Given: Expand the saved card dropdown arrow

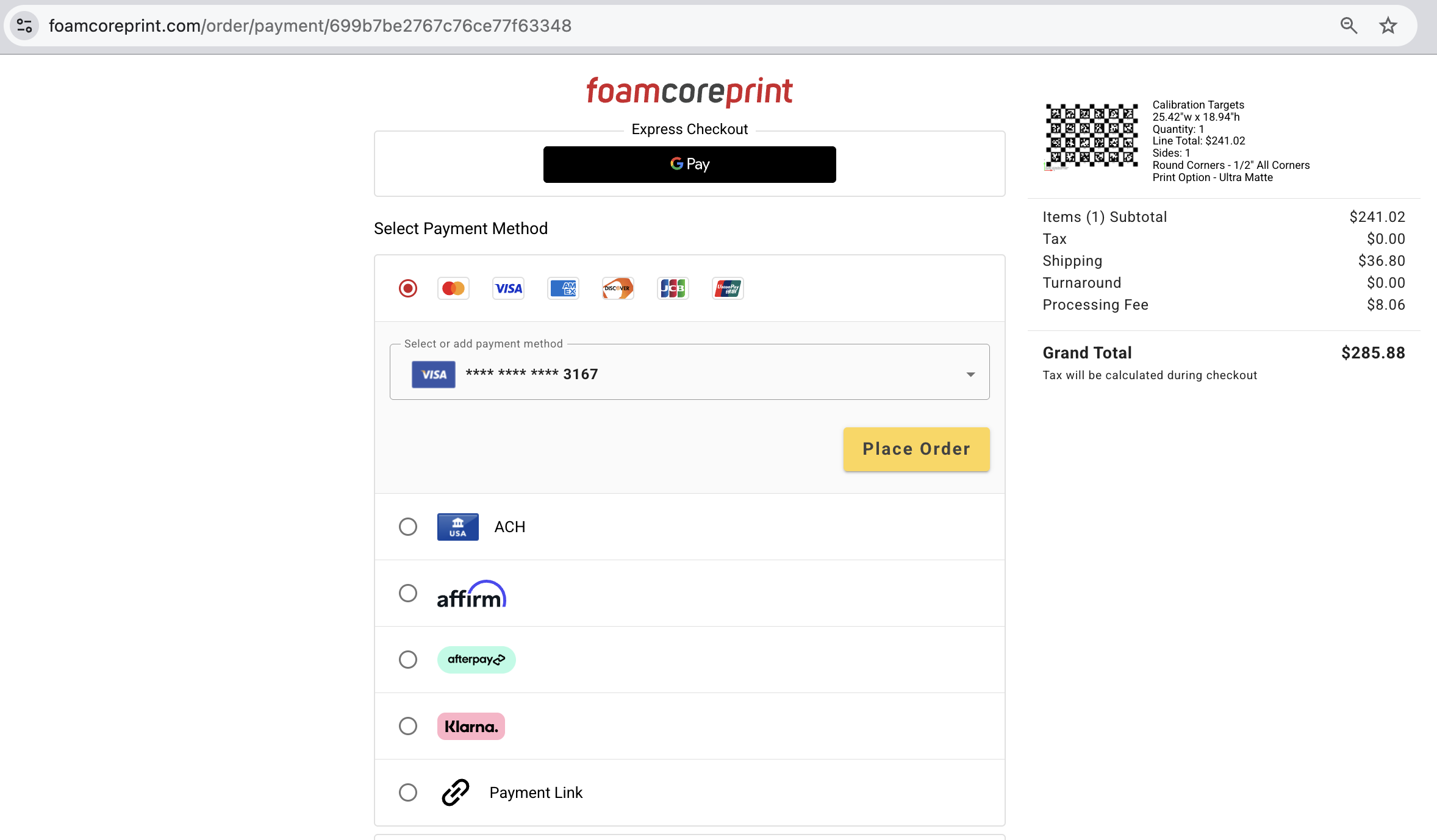Looking at the screenshot, I should tap(970, 374).
